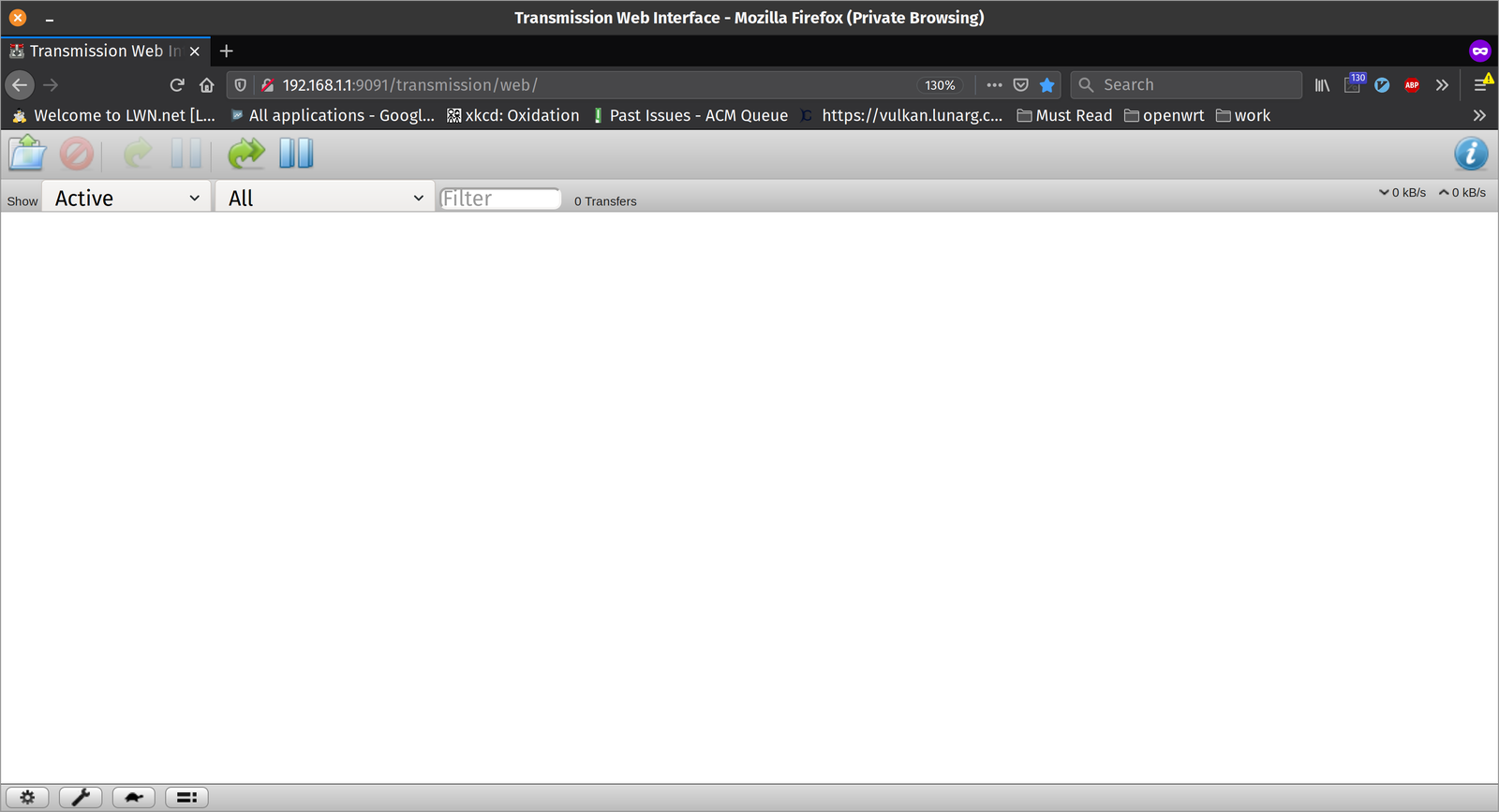Open Adblock Plus extension icon
Screen dimensions: 1499x812
1412,85
